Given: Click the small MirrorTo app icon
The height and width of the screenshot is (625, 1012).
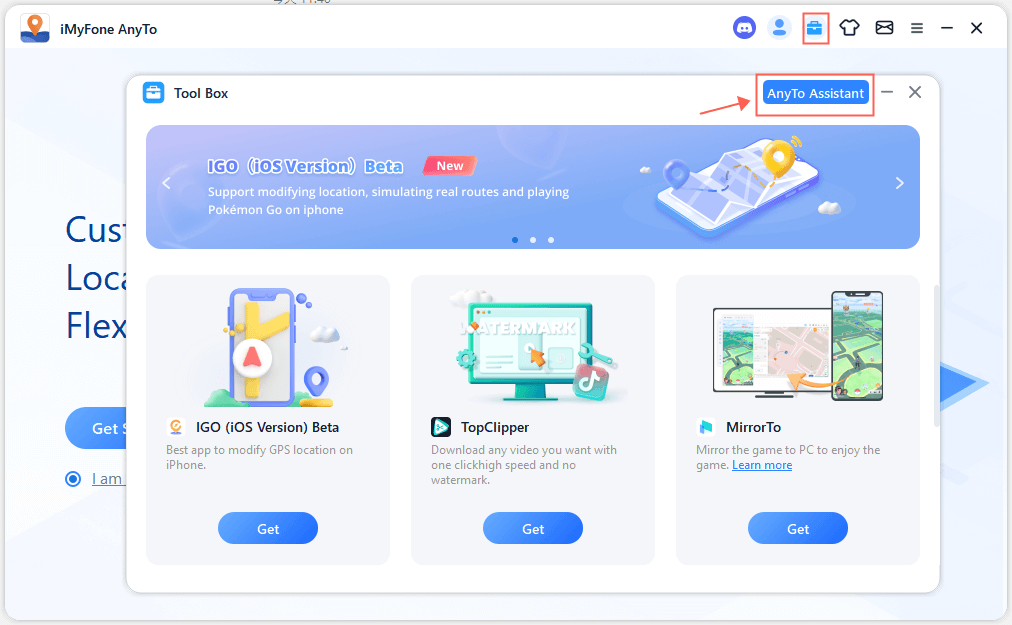Looking at the screenshot, I should pyautogui.click(x=705, y=427).
